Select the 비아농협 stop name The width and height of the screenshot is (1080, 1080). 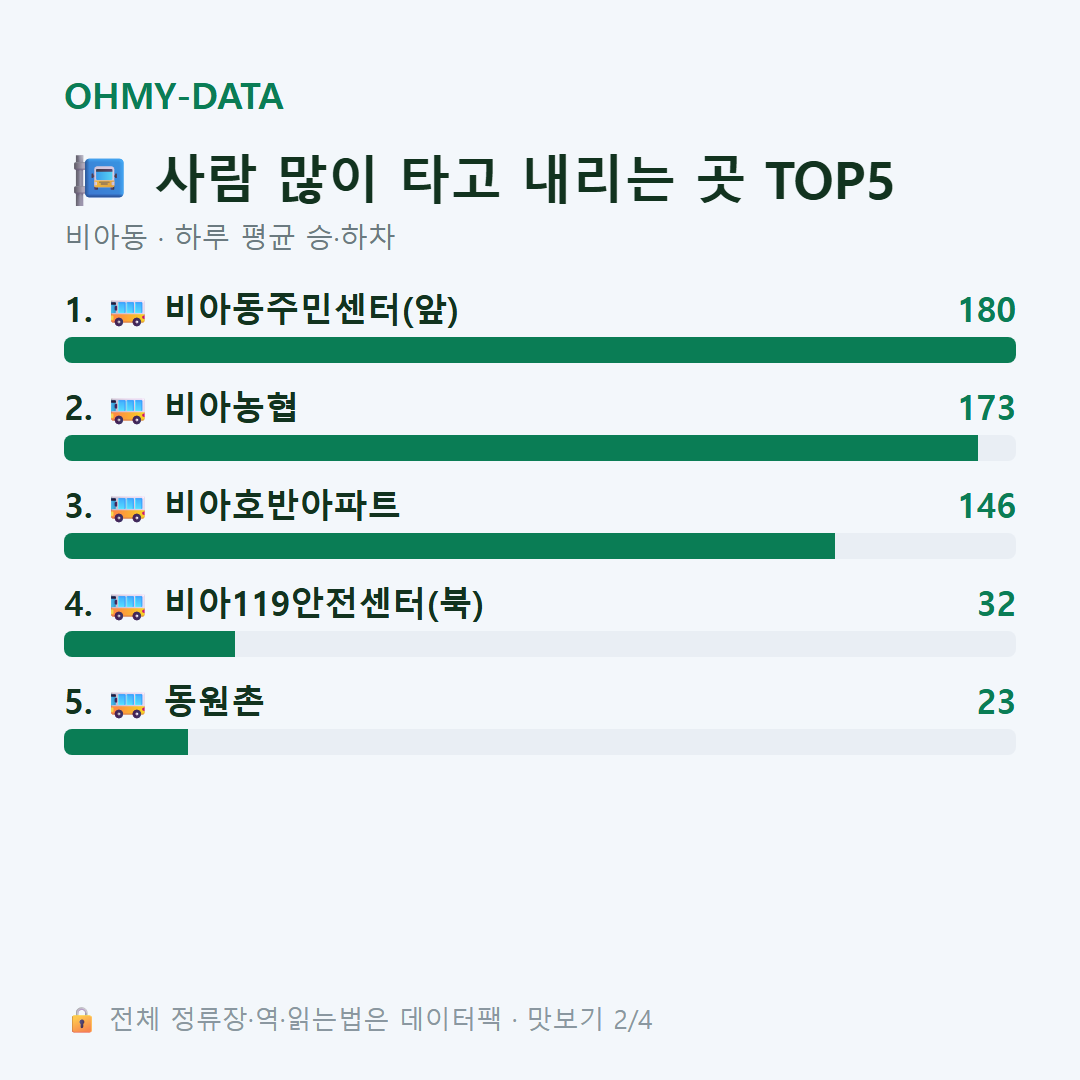(x=231, y=408)
